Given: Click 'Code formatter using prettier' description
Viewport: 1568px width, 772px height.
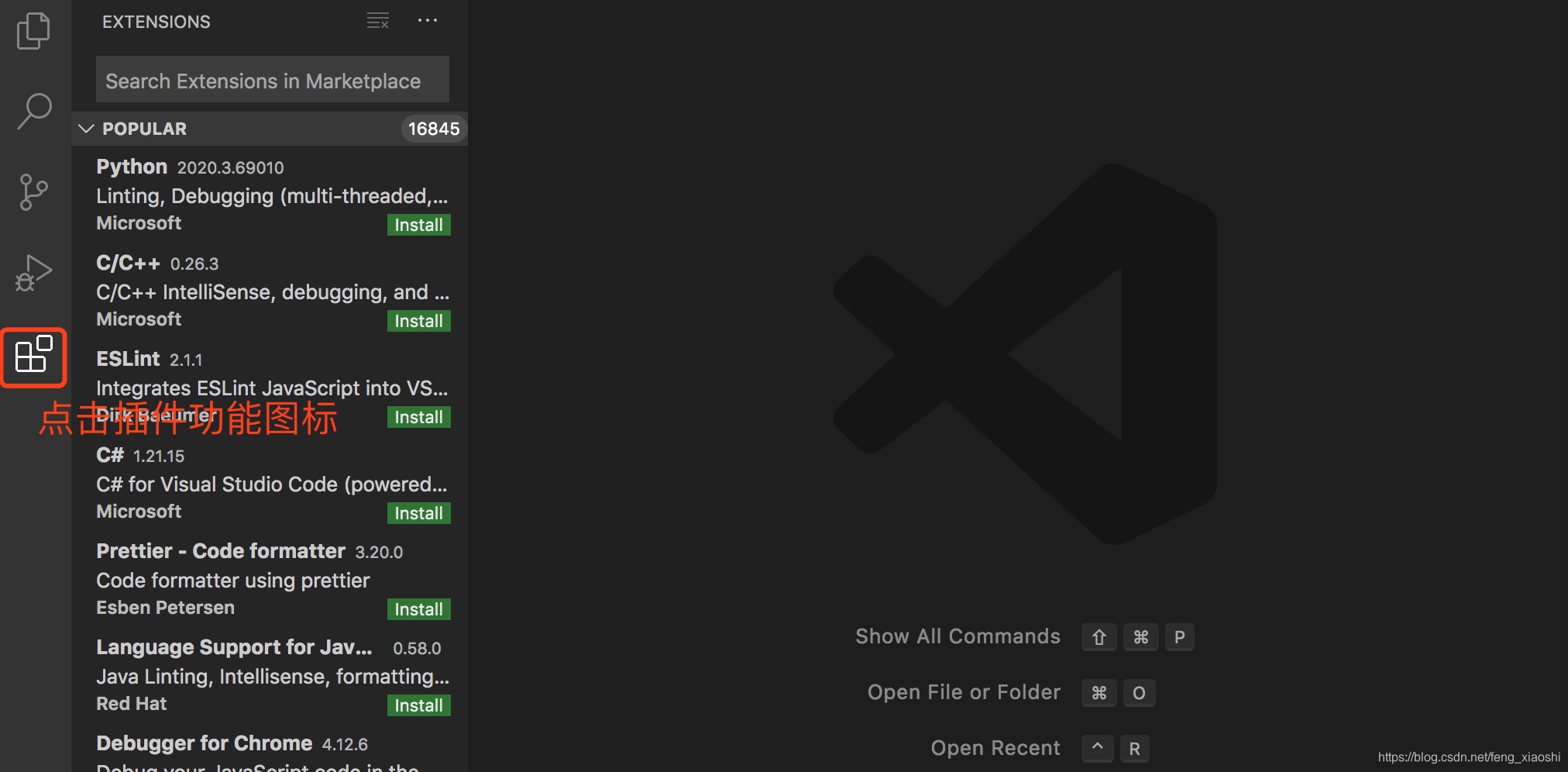Looking at the screenshot, I should (233, 581).
